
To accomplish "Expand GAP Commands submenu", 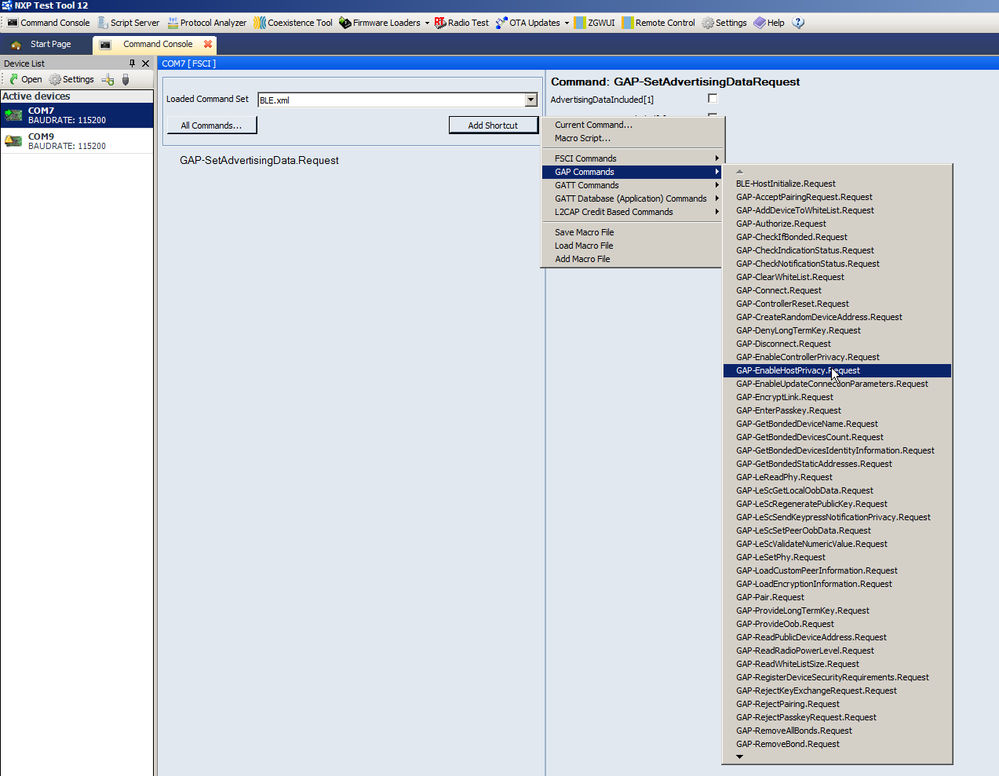I will [631, 172].
